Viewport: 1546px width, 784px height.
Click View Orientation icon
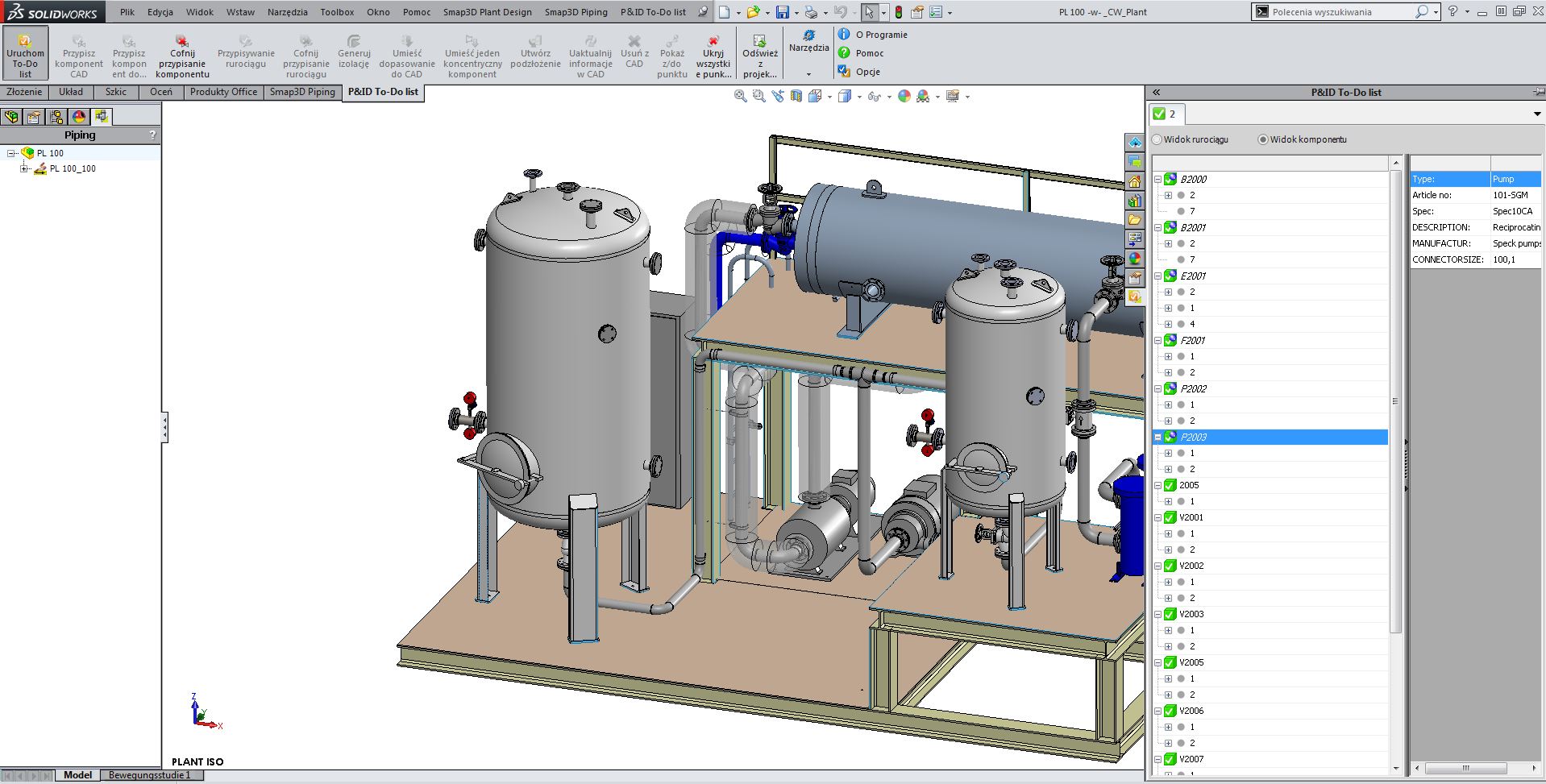[815, 96]
